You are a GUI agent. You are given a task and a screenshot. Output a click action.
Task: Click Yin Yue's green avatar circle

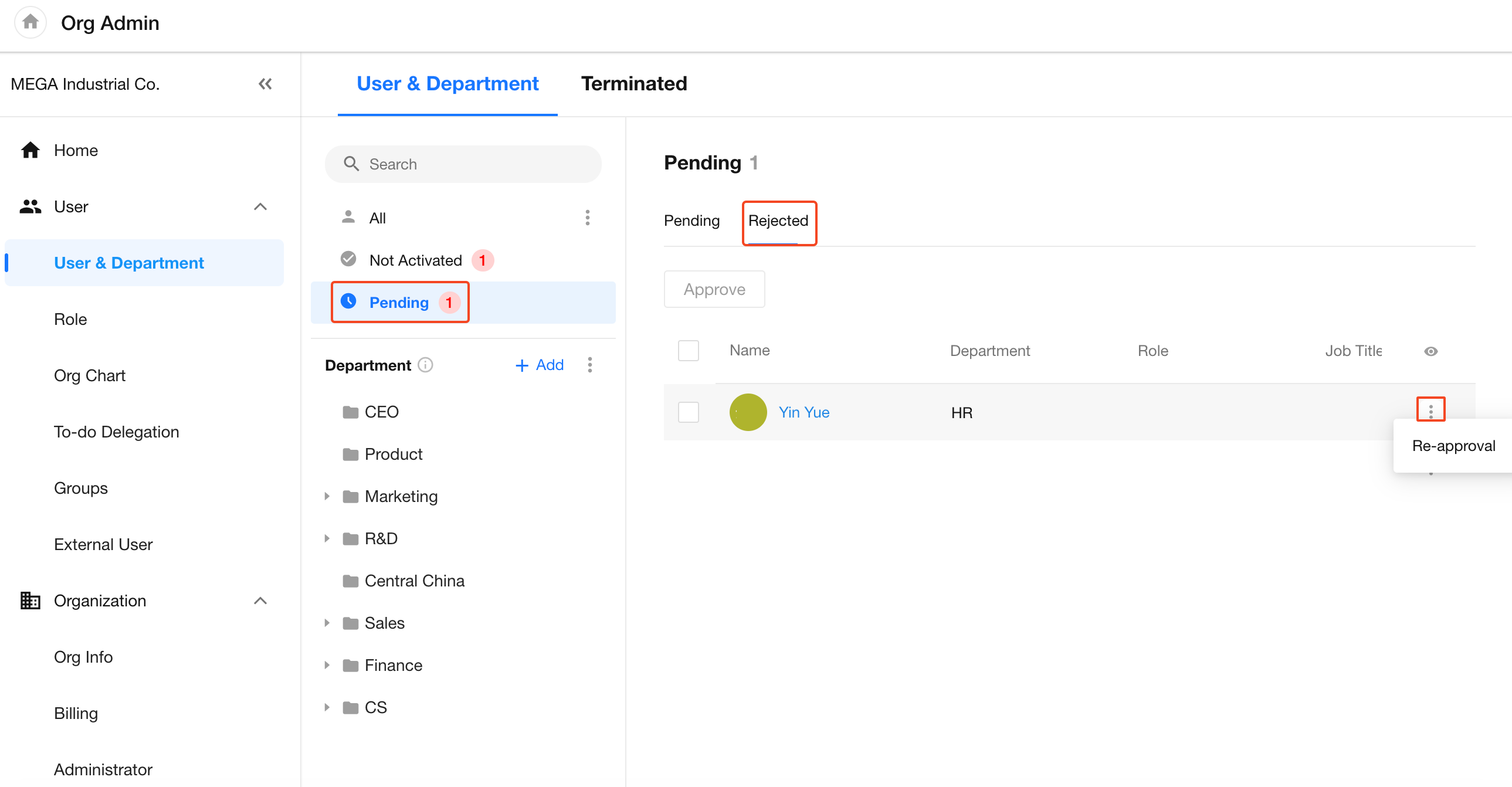(747, 412)
